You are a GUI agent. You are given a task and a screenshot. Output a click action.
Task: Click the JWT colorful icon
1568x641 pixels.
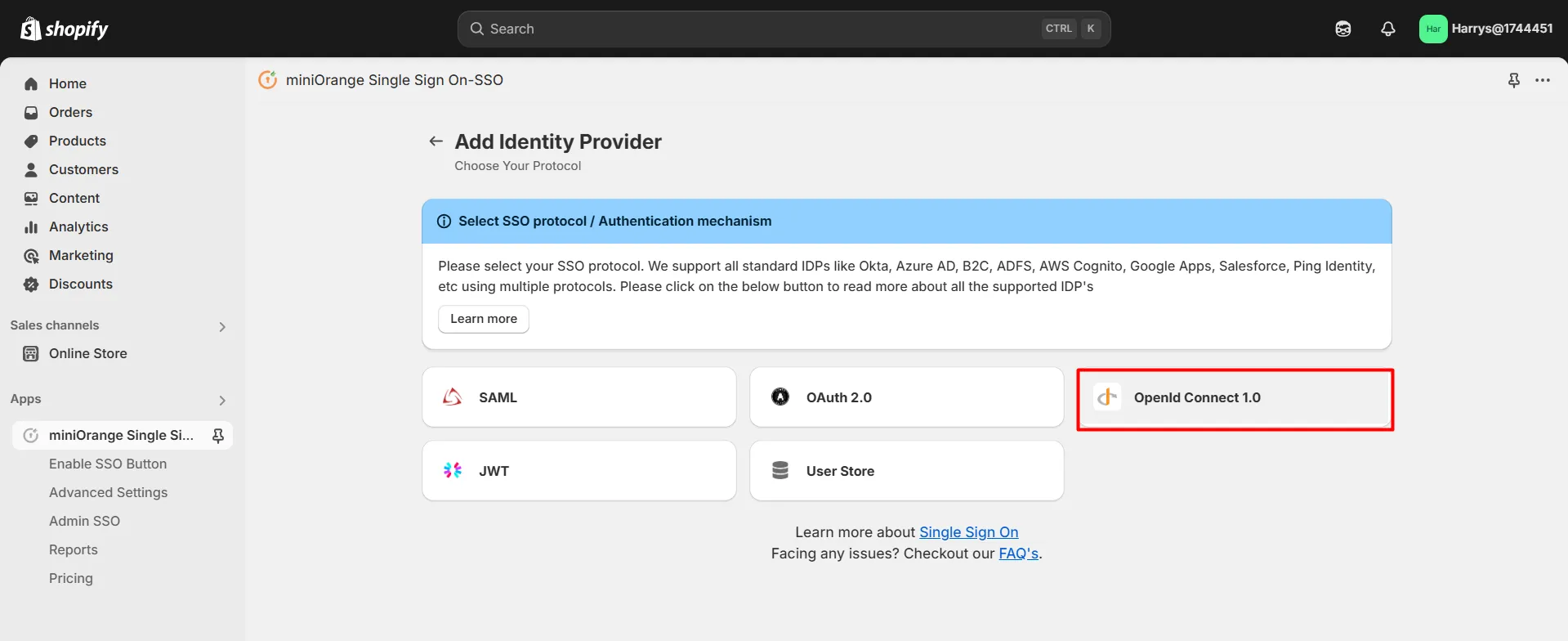[453, 470]
